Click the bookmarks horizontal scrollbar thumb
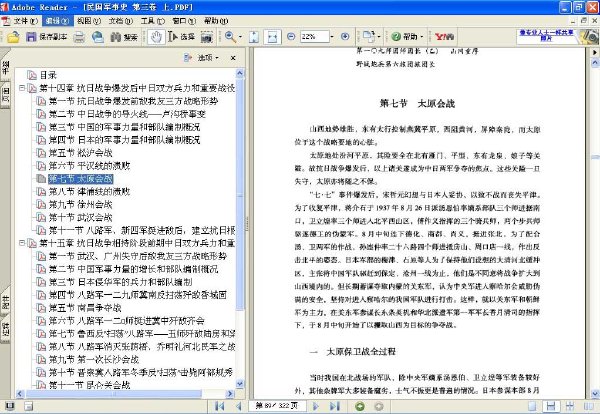The width and height of the screenshot is (600, 414). 114,394
